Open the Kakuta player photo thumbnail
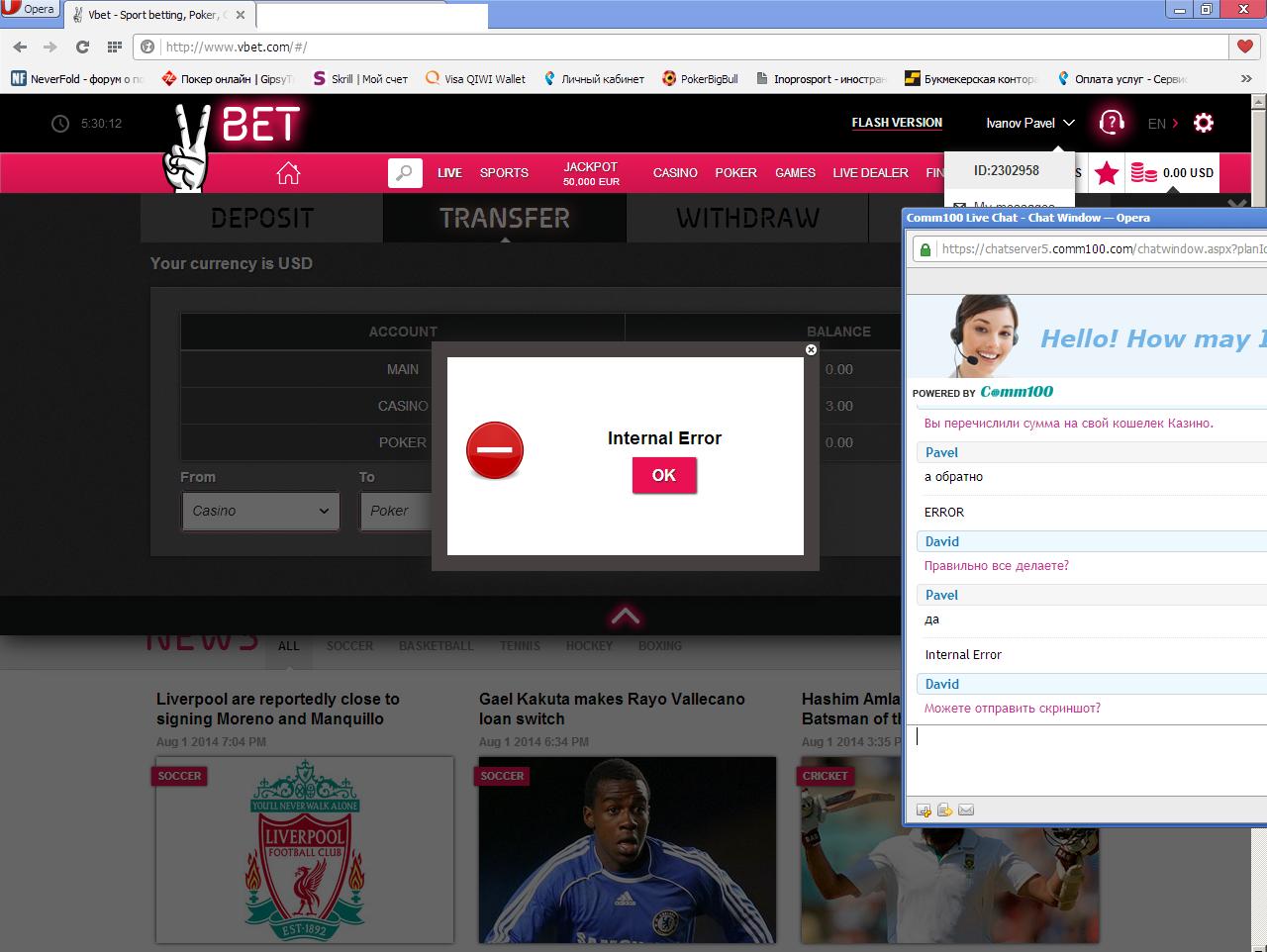The width and height of the screenshot is (1267, 952). click(x=628, y=850)
